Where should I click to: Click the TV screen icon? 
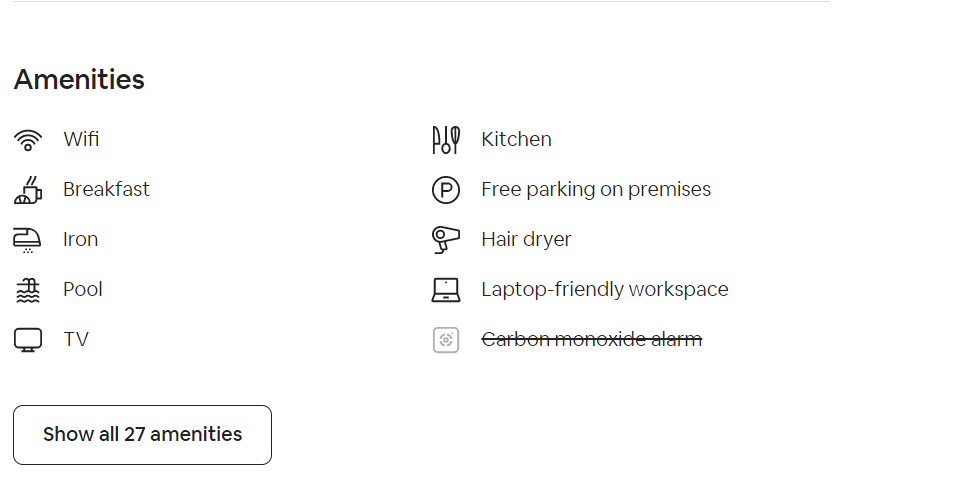click(x=28, y=340)
